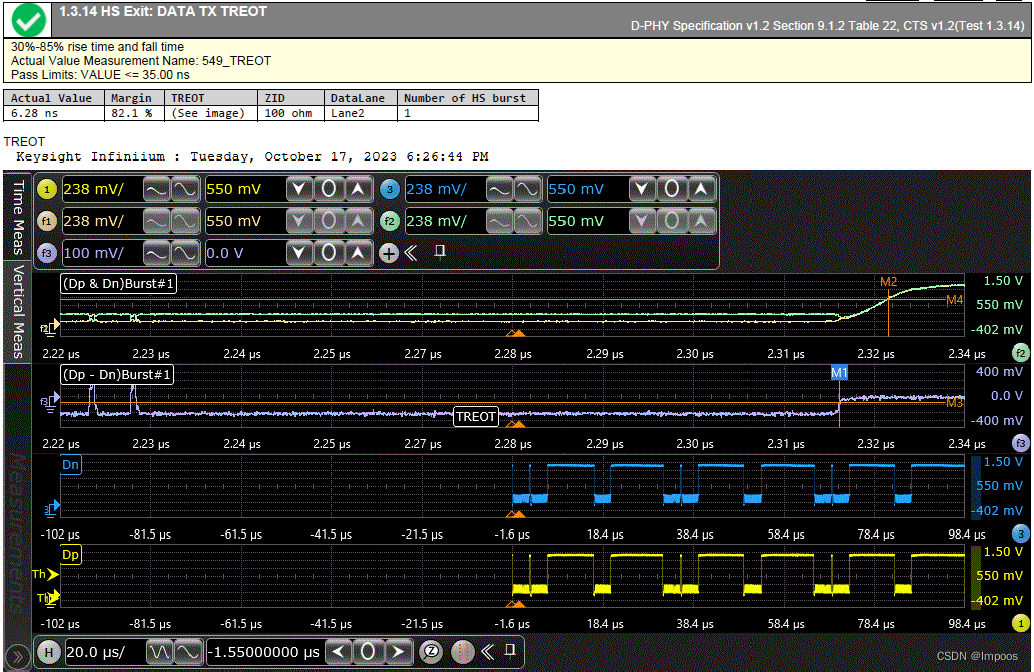
Task: Collapse horizontal controls double chevron
Action: (487, 652)
